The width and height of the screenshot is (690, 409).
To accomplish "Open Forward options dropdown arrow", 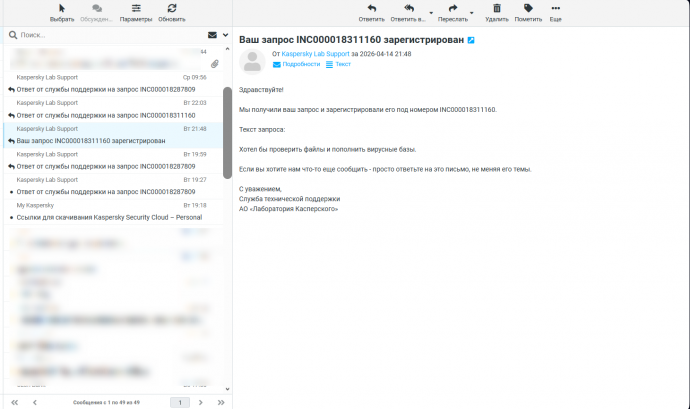I will pos(472,14).
